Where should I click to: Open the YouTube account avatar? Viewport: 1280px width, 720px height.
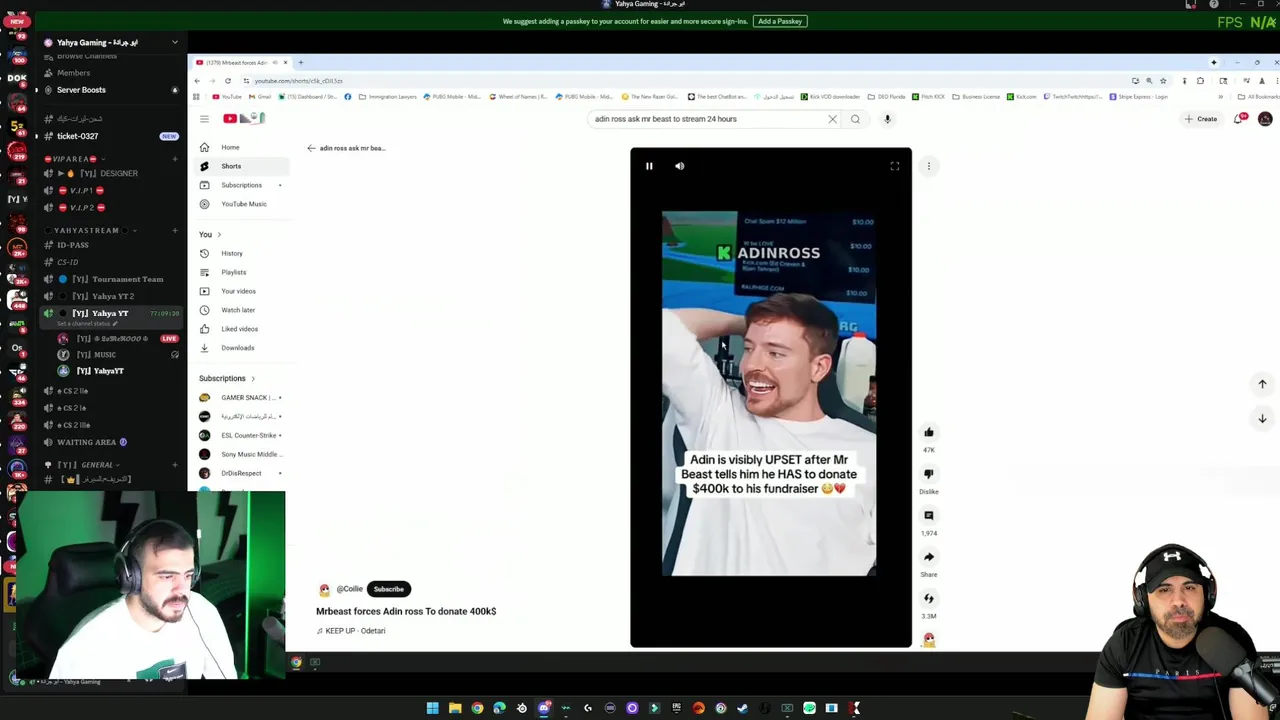pos(1265,119)
